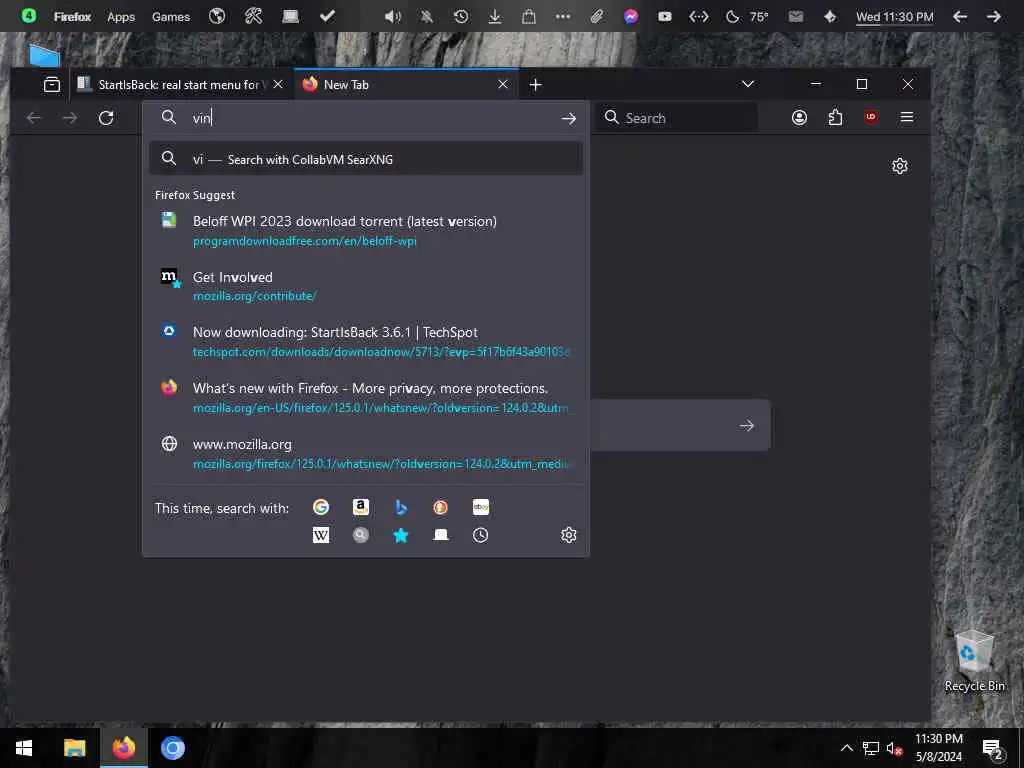
Task: Open the three-dots overflow in the top bar
Action: (x=563, y=16)
